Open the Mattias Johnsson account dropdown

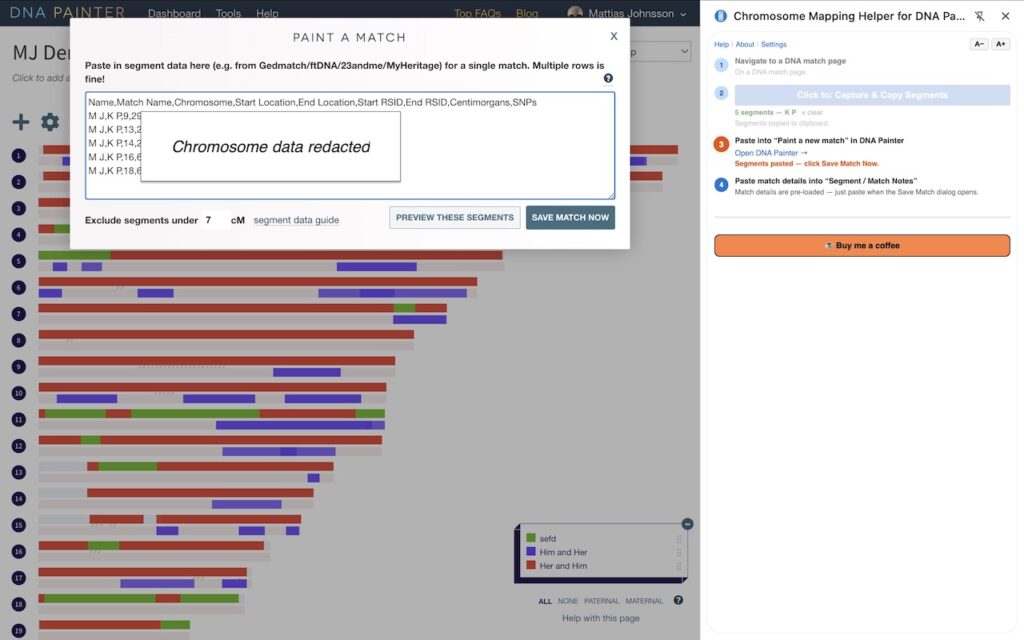pyautogui.click(x=627, y=14)
